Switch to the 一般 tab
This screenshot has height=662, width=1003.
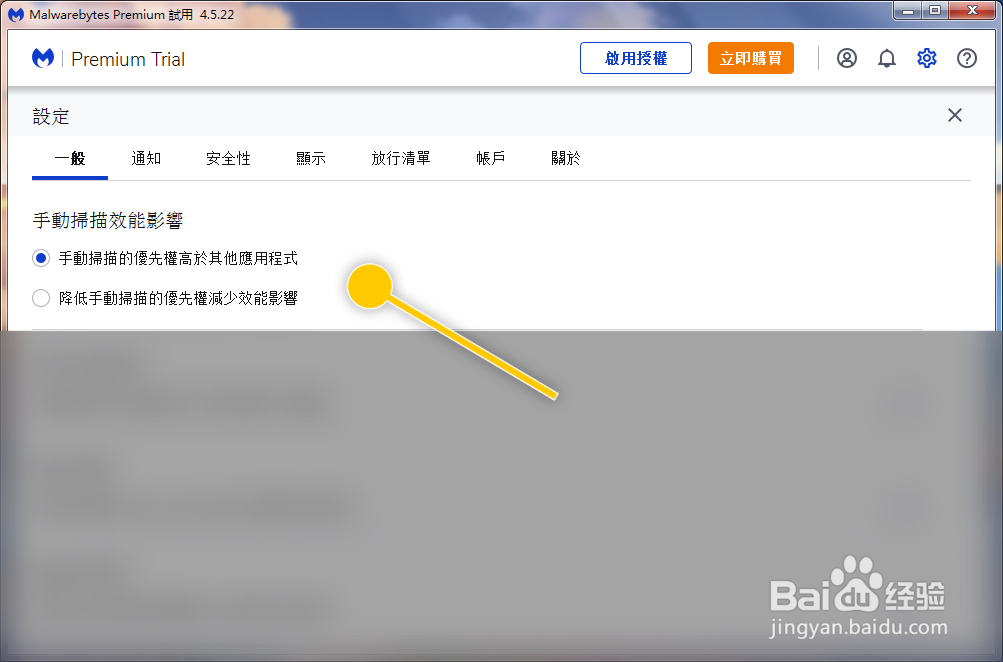click(70, 159)
